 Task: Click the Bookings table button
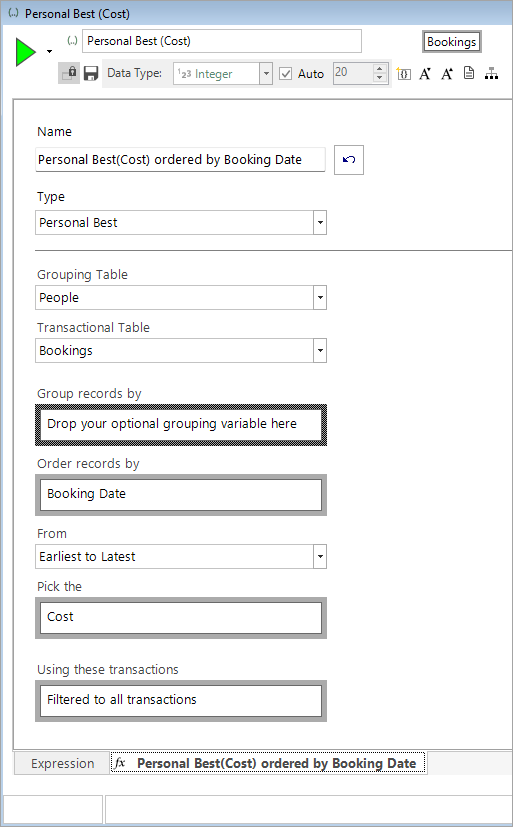(x=452, y=42)
